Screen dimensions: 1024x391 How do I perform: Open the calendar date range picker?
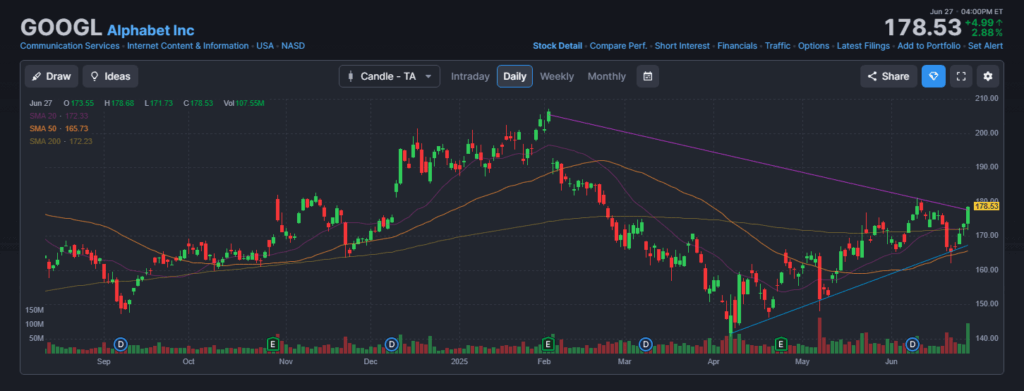[x=648, y=76]
